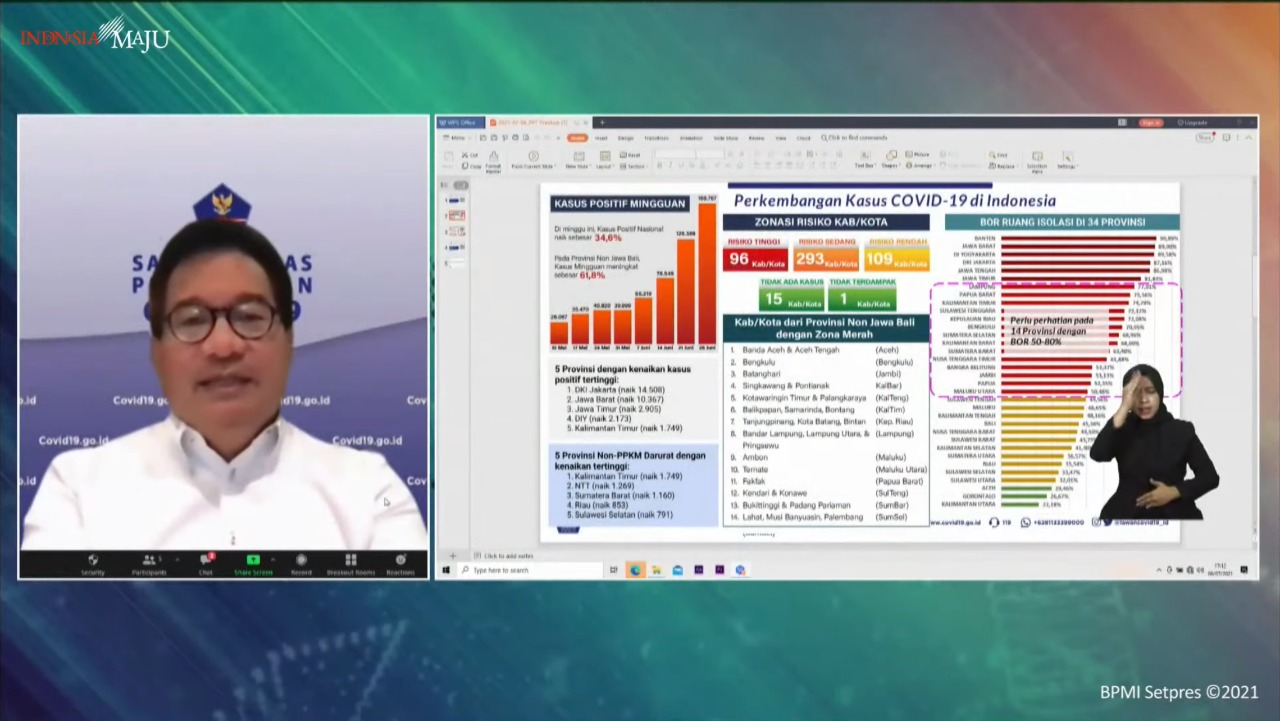The width and height of the screenshot is (1280, 721).
Task: Click the Windows taskbar search box
Action: [530, 570]
